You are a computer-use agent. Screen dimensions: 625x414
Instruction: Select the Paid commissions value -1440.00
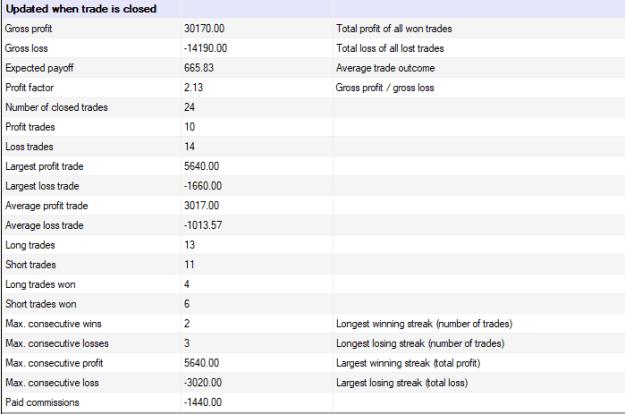(202, 402)
